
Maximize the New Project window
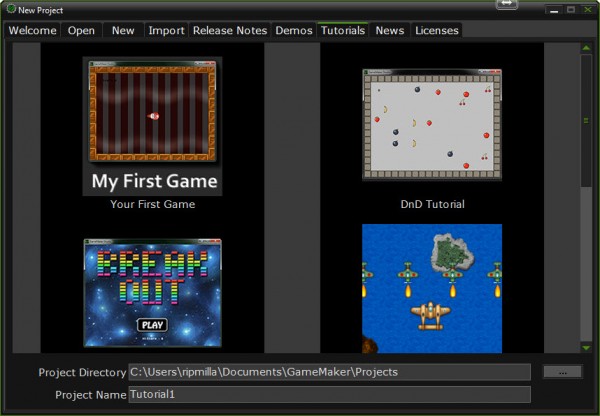coord(568,9)
